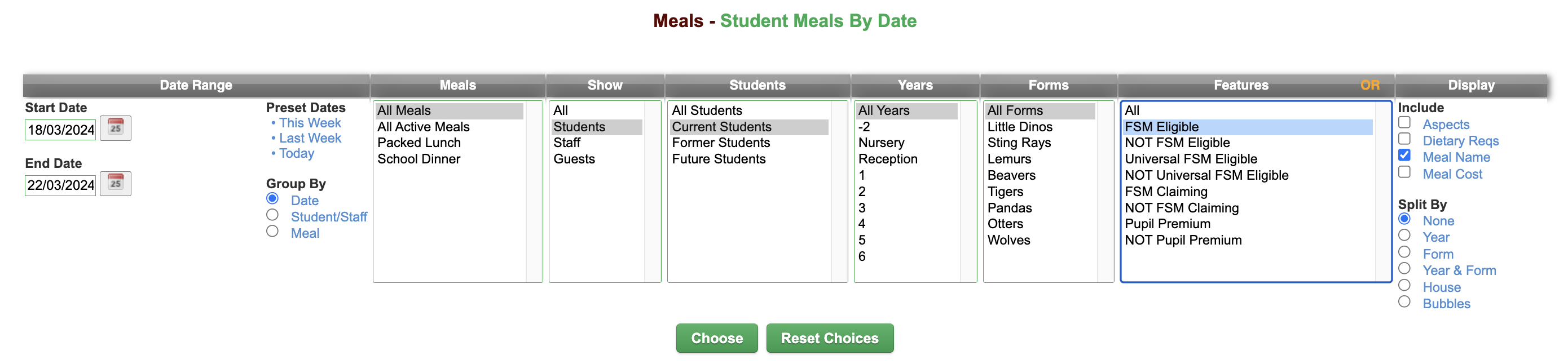This screenshot has width=1568, height=364.
Task: Select Split By Year & Form radio
Action: coord(1404,269)
